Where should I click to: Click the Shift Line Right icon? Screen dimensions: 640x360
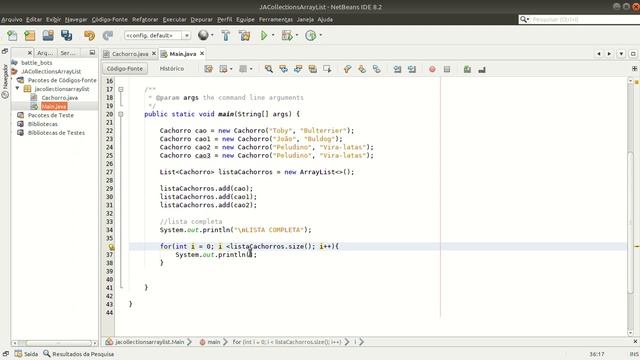pyautogui.click(x=412, y=69)
